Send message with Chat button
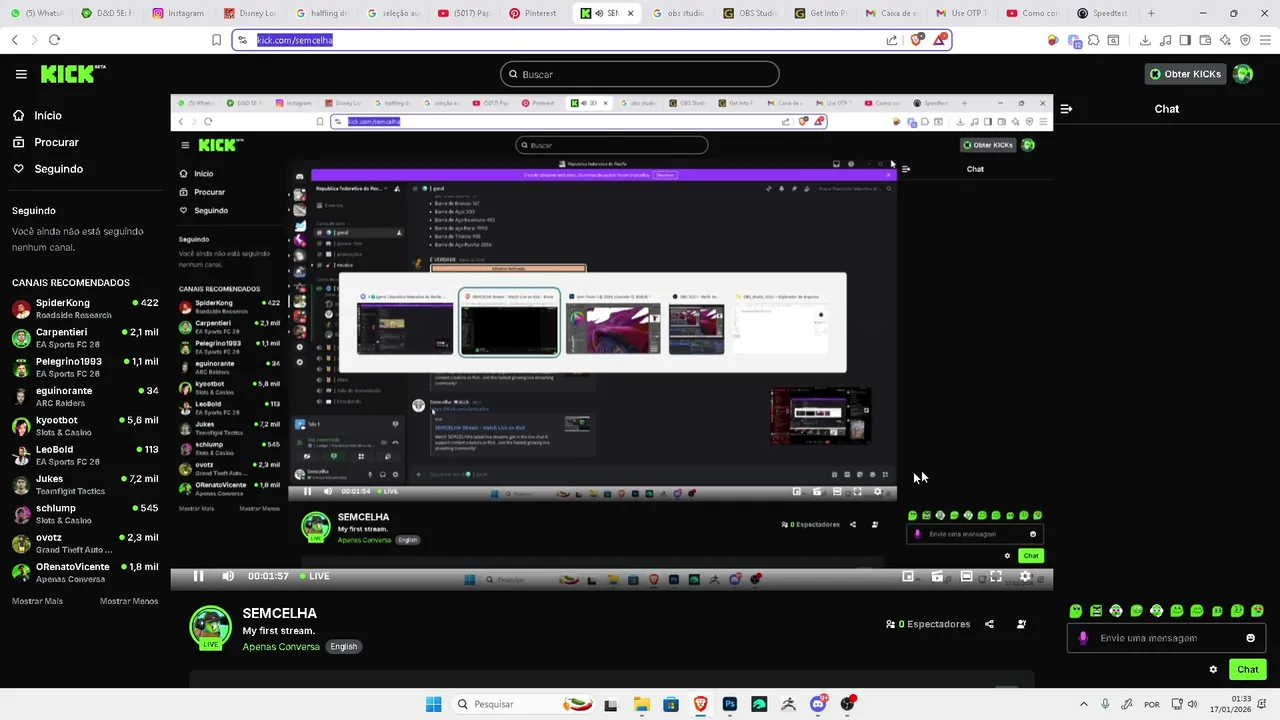Image resolution: width=1280 pixels, height=720 pixels. pos(1248,669)
